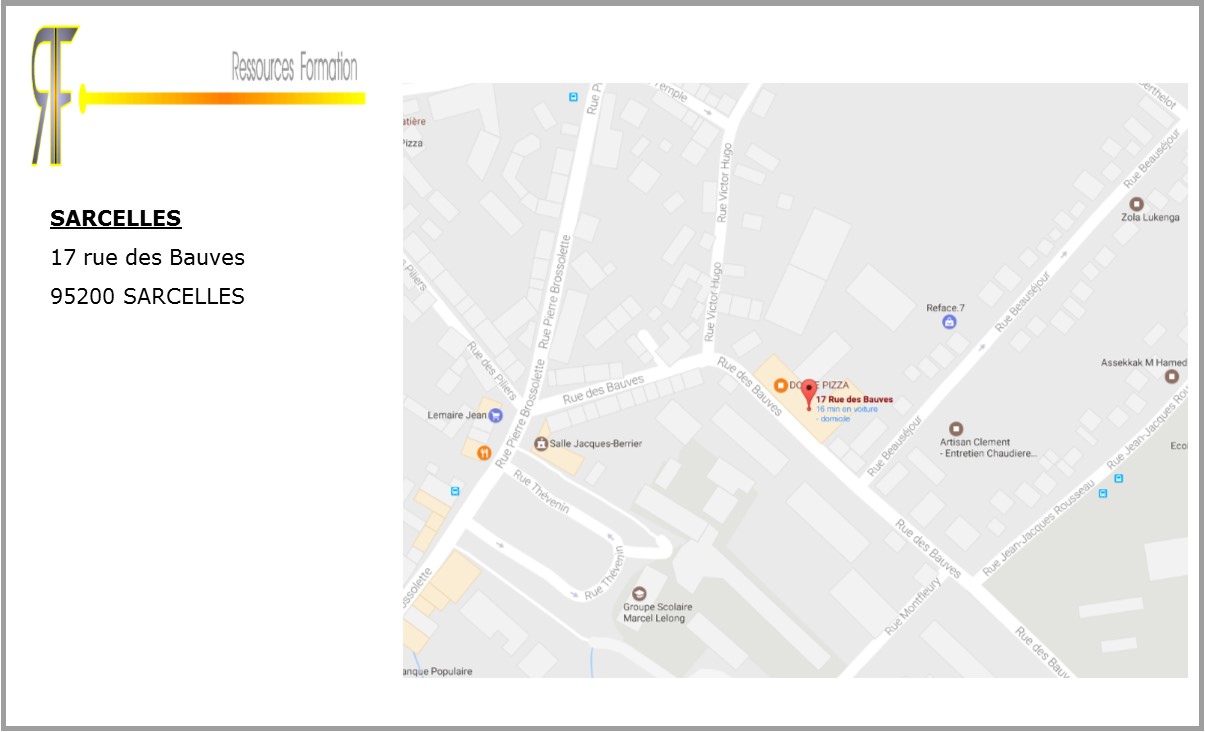
Task: Click the 'Groupe Scolaire Marcel Lelong' label
Action: tap(655, 612)
